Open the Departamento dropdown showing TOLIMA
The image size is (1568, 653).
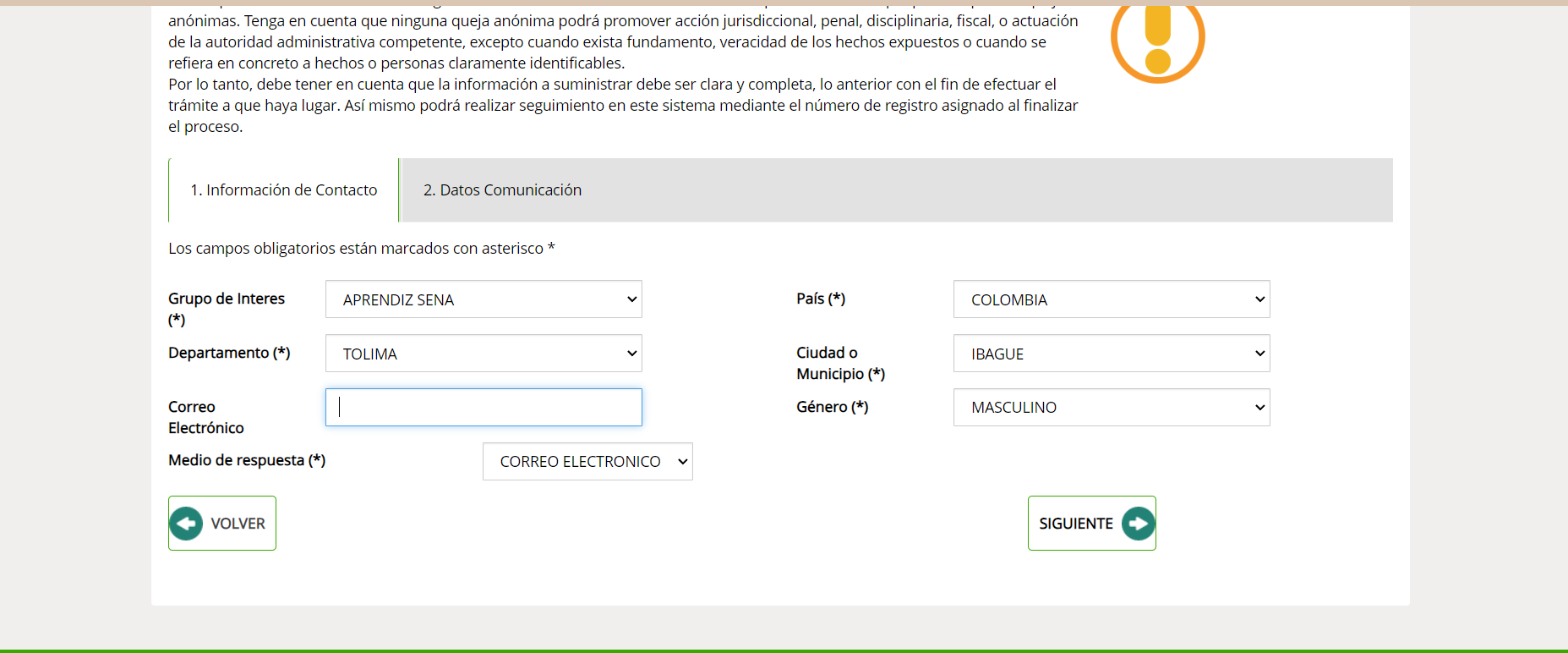click(x=484, y=354)
